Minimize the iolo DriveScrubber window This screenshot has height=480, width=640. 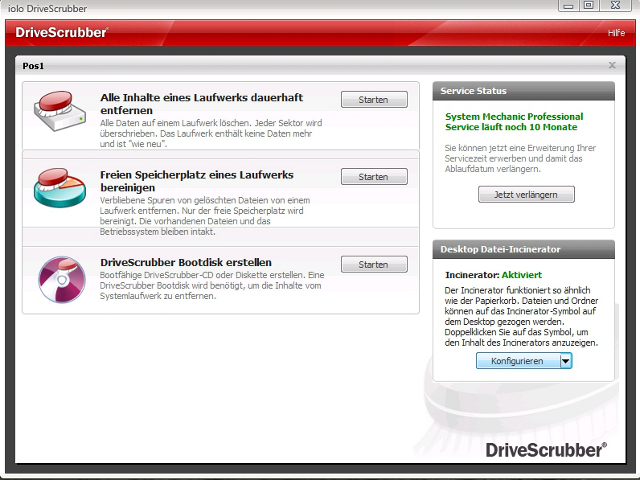(568, 6)
